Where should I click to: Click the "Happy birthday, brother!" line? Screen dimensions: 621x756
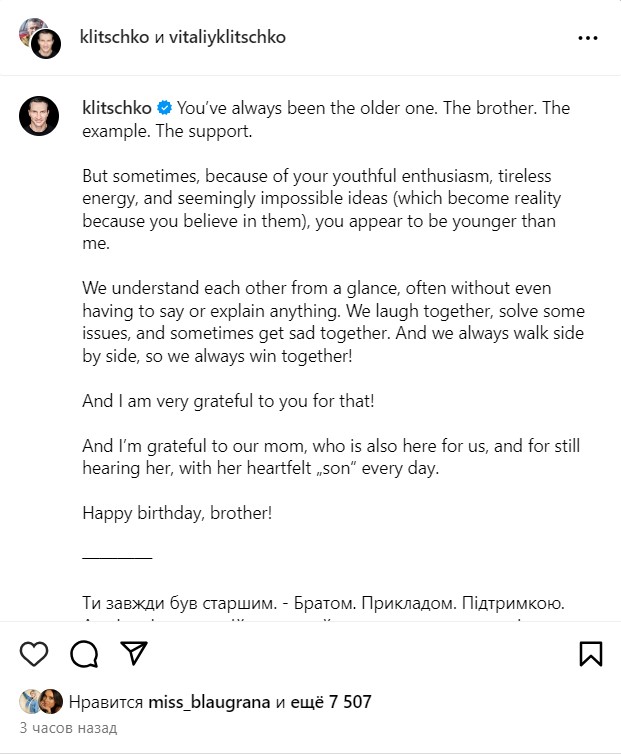click(x=177, y=513)
